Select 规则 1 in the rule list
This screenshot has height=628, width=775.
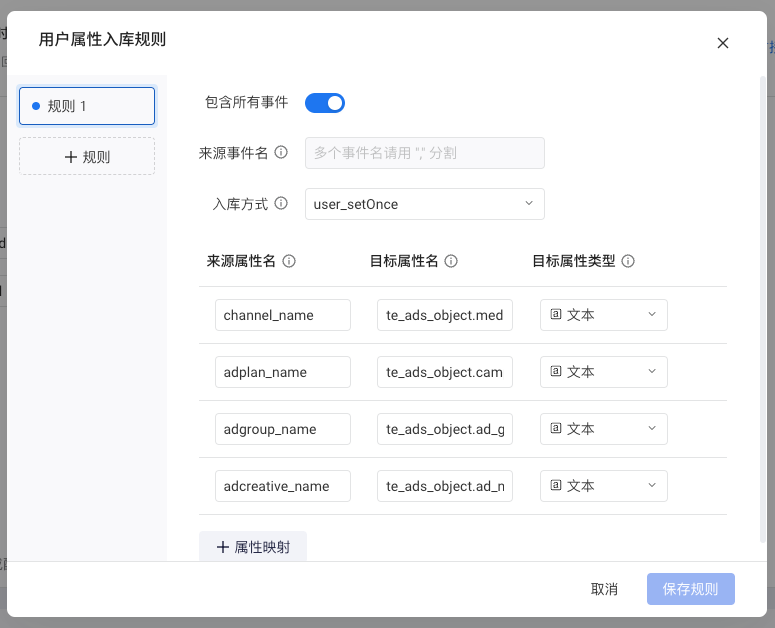pyautogui.click(x=87, y=106)
